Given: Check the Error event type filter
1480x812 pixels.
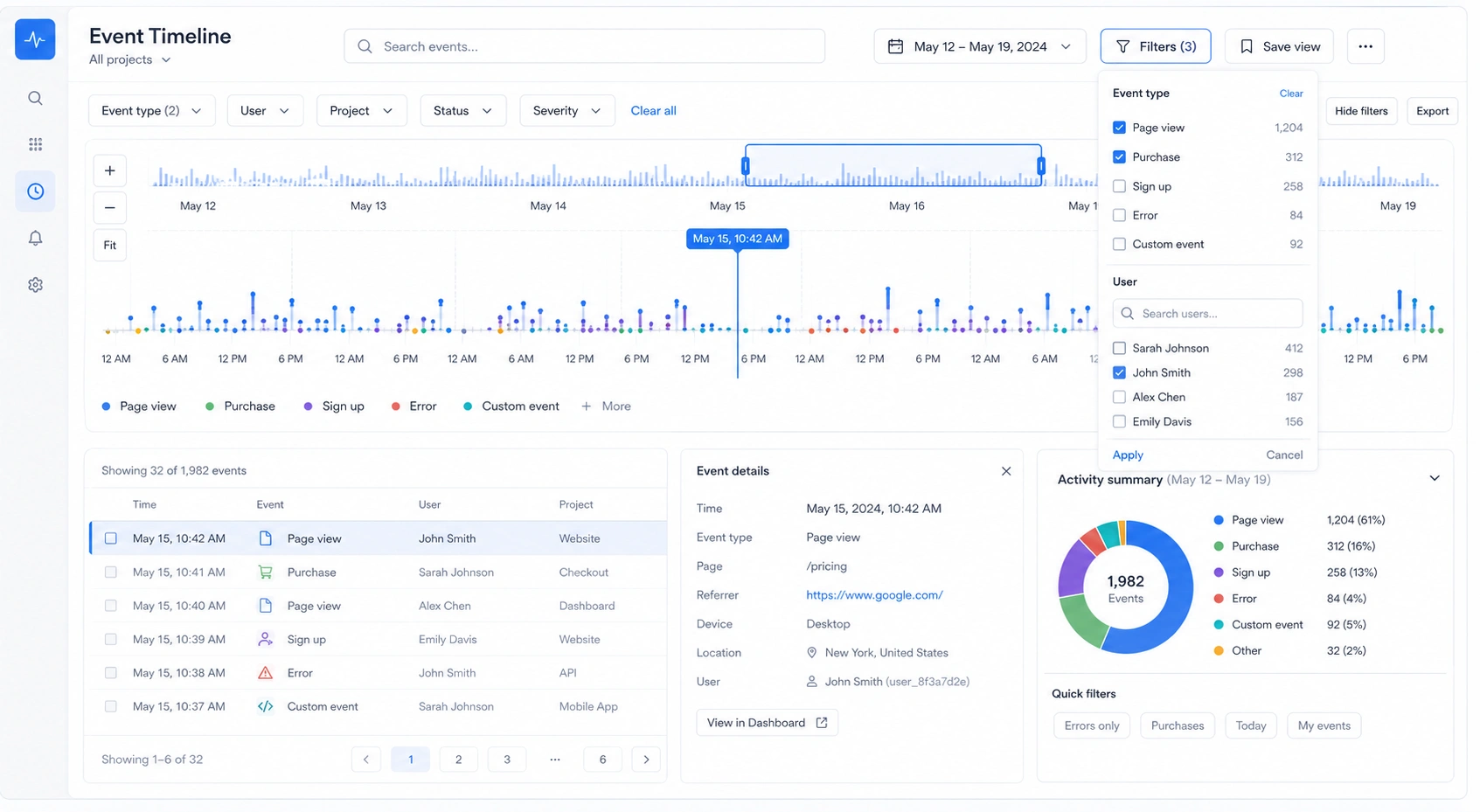Looking at the screenshot, I should pos(1119,215).
